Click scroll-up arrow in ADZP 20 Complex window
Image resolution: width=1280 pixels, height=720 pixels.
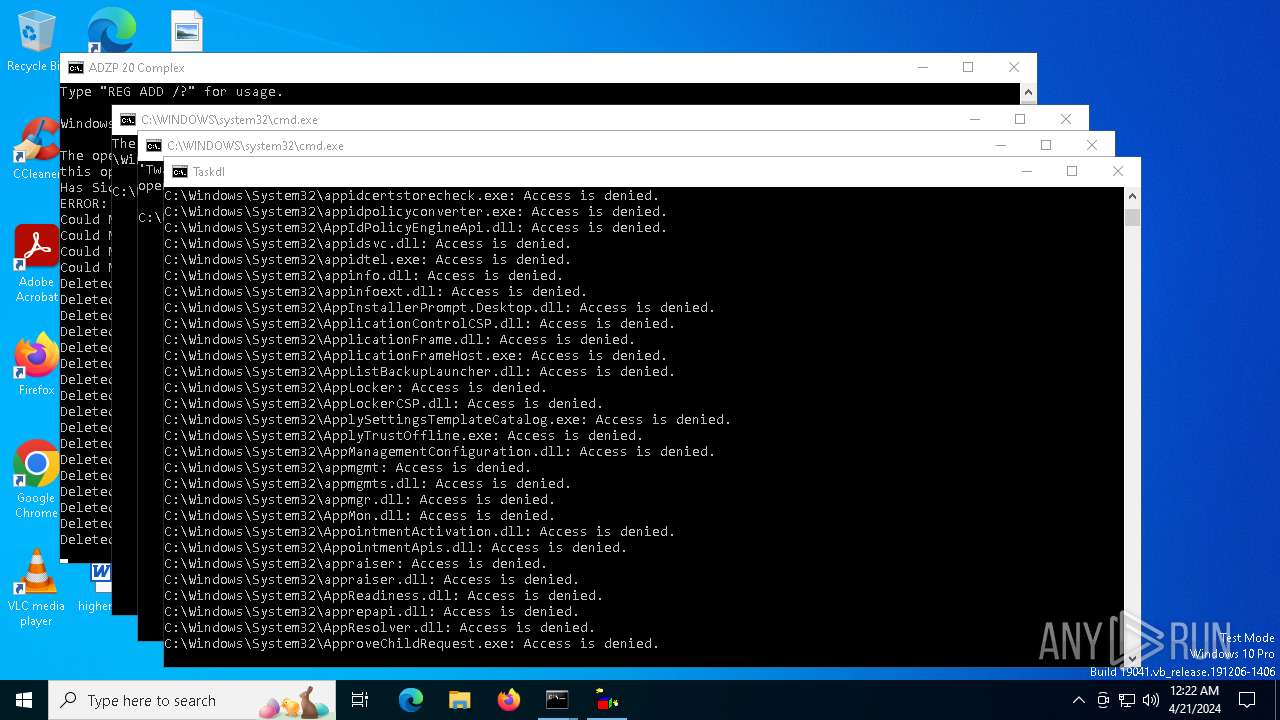click(1028, 93)
